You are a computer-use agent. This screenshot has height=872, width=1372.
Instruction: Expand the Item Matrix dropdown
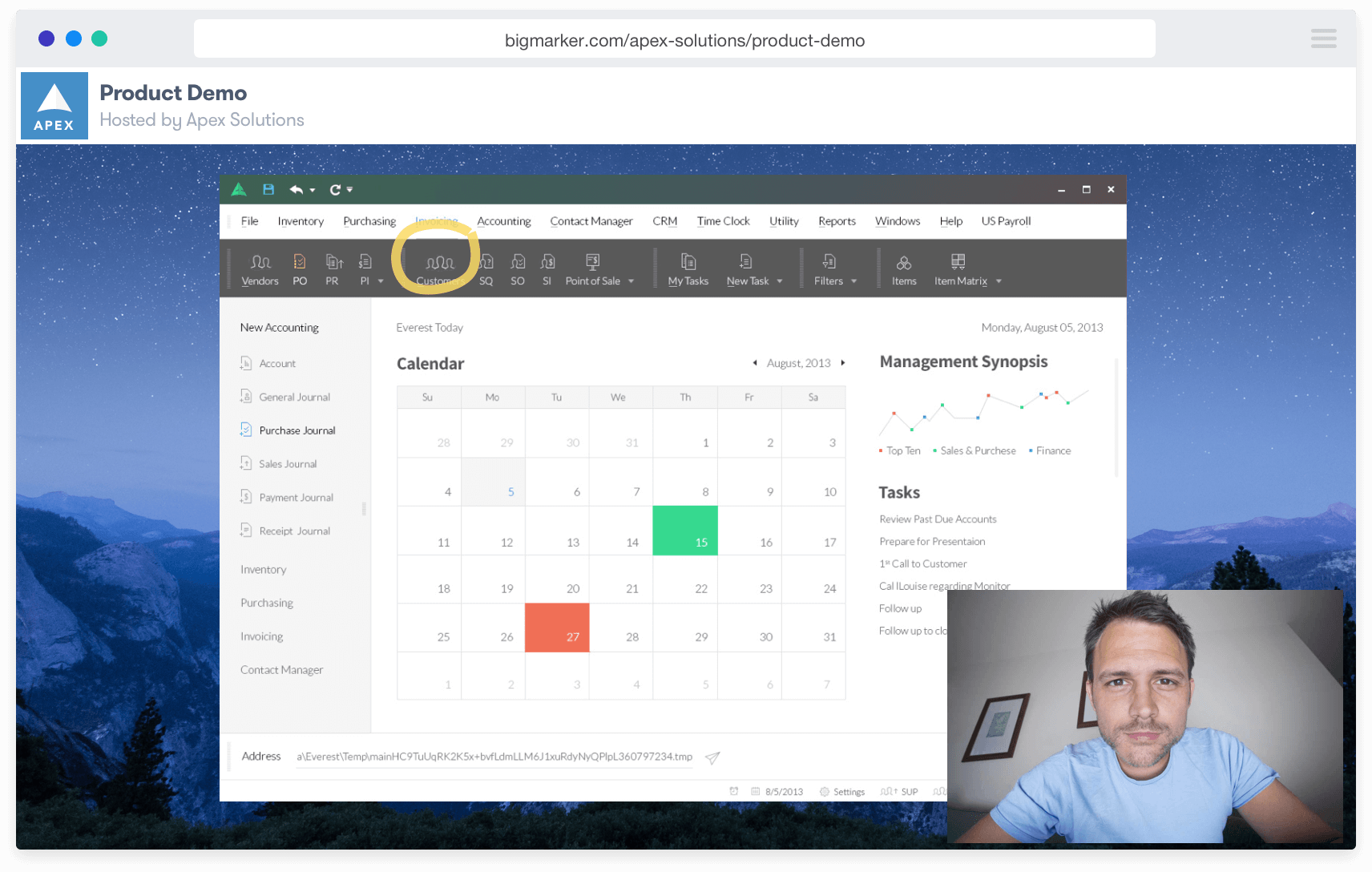[x=999, y=281]
